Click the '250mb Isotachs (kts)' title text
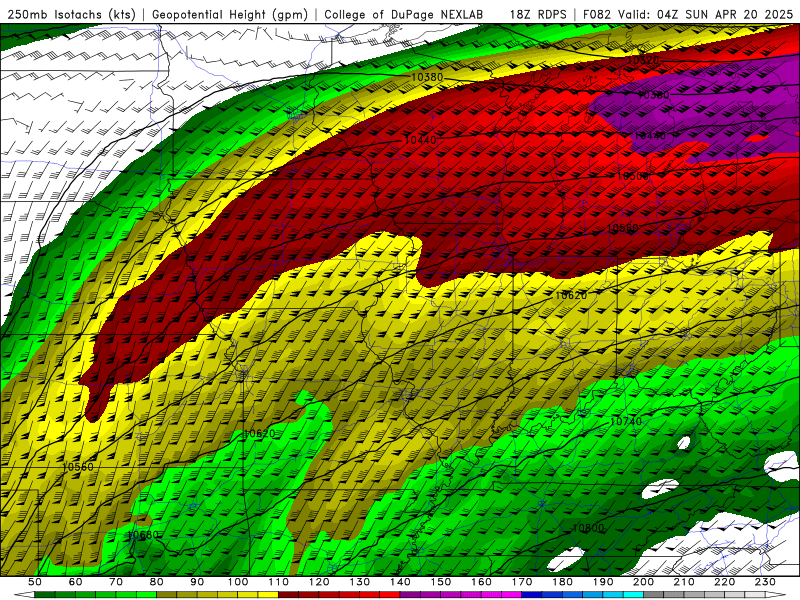The height and width of the screenshot is (600, 800). click(x=72, y=14)
